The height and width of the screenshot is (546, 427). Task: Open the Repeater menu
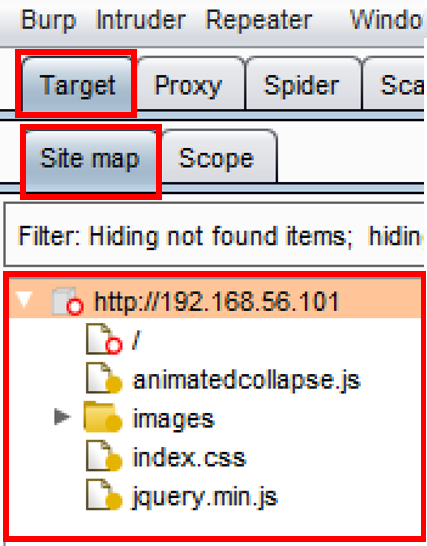[x=259, y=20]
